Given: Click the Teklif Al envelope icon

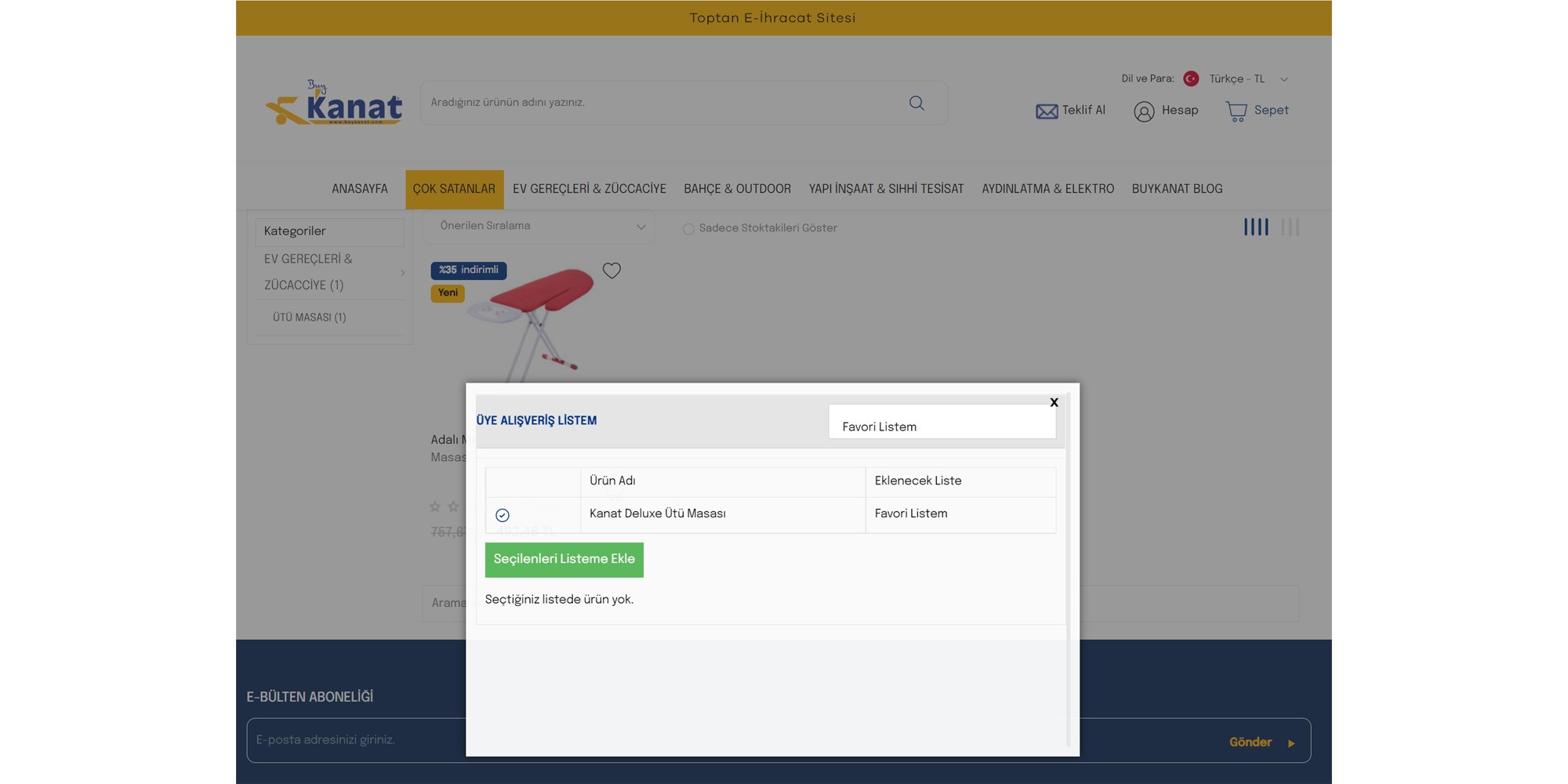Looking at the screenshot, I should pyautogui.click(x=1047, y=111).
